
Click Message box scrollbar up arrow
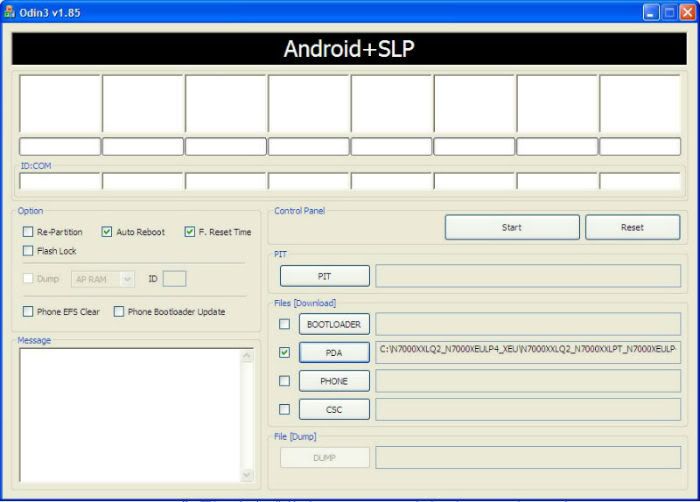[247, 356]
